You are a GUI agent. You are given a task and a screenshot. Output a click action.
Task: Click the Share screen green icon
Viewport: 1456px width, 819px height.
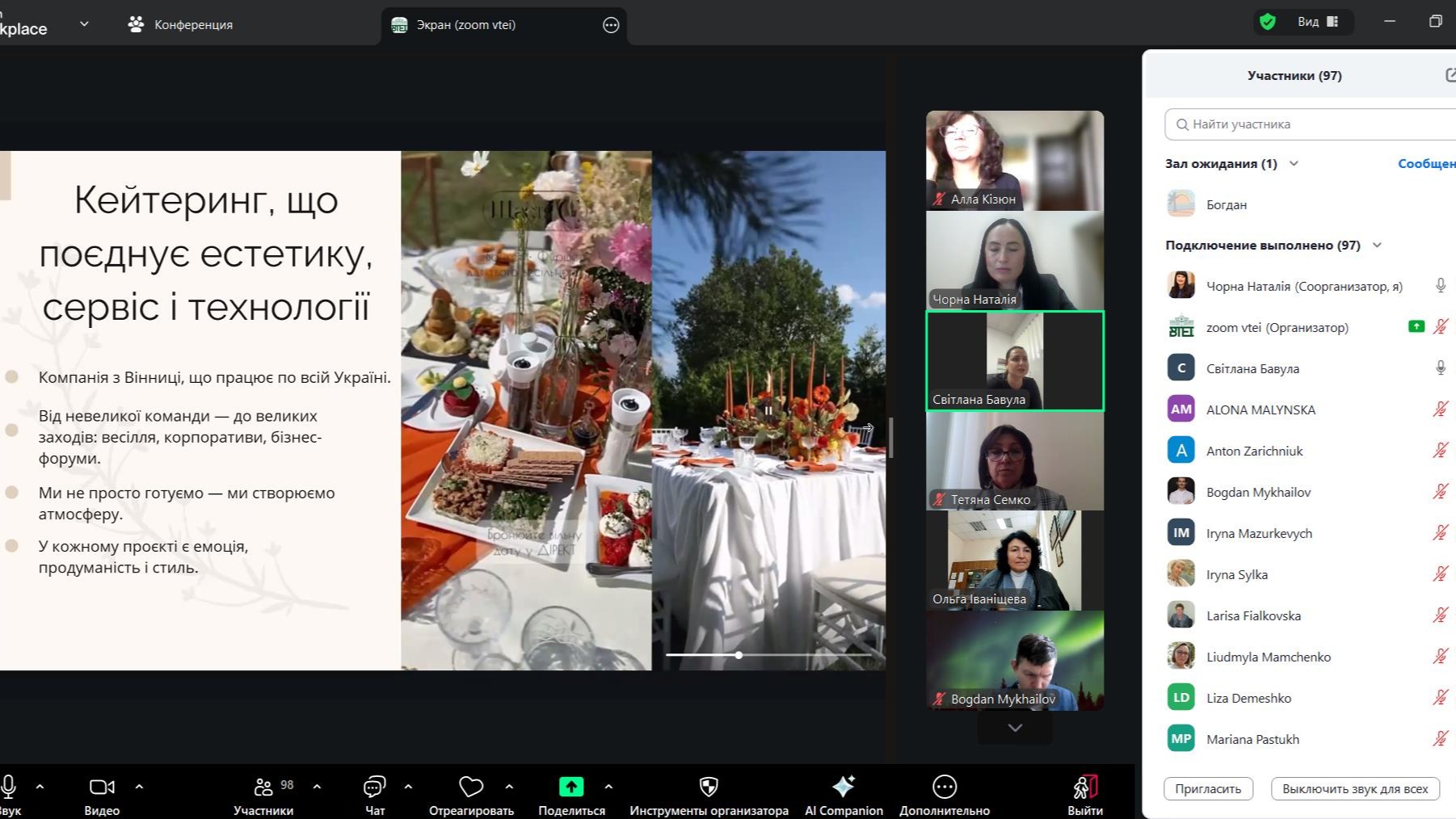[x=571, y=787]
